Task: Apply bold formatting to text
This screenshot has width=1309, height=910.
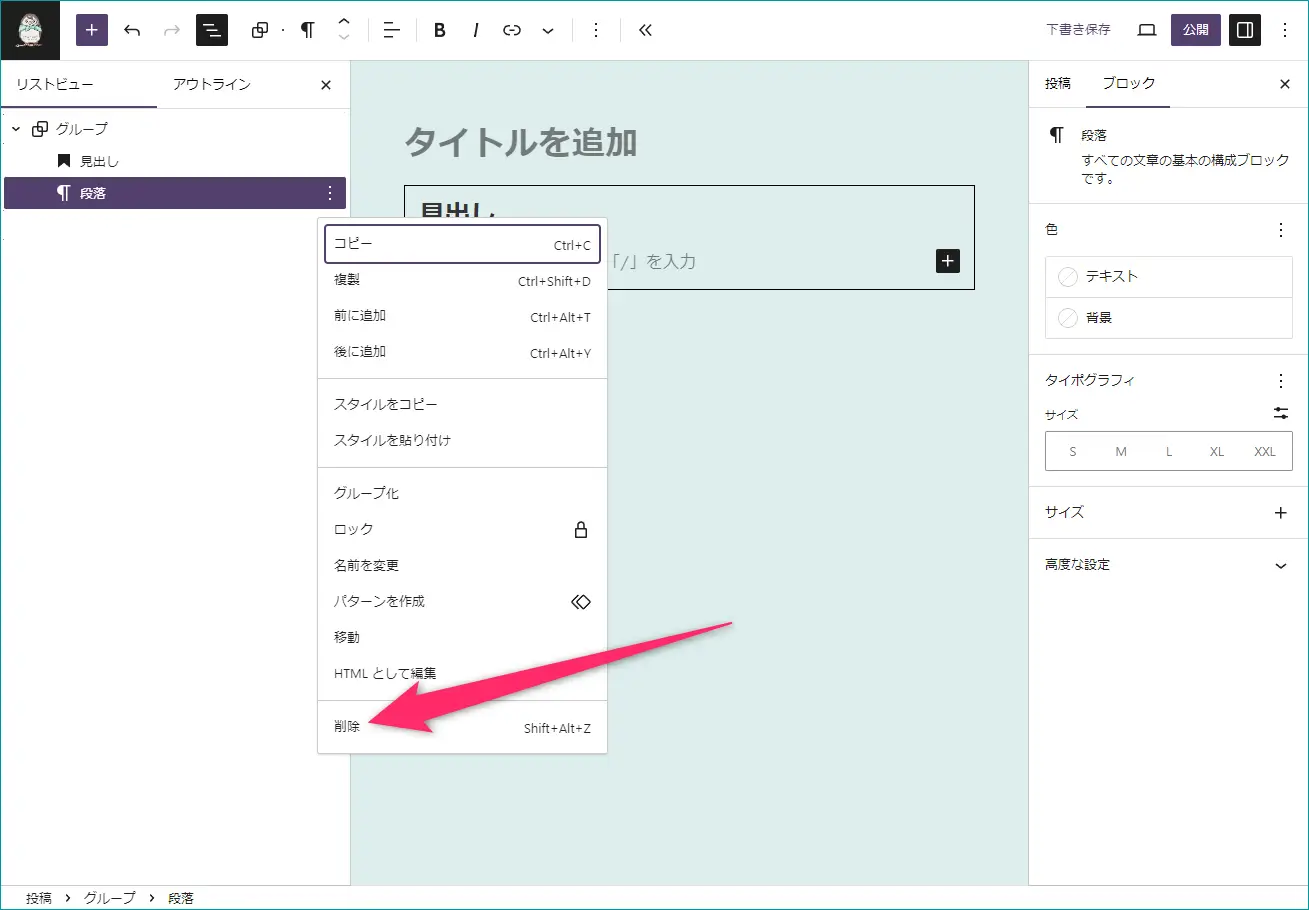Action: pos(439,30)
